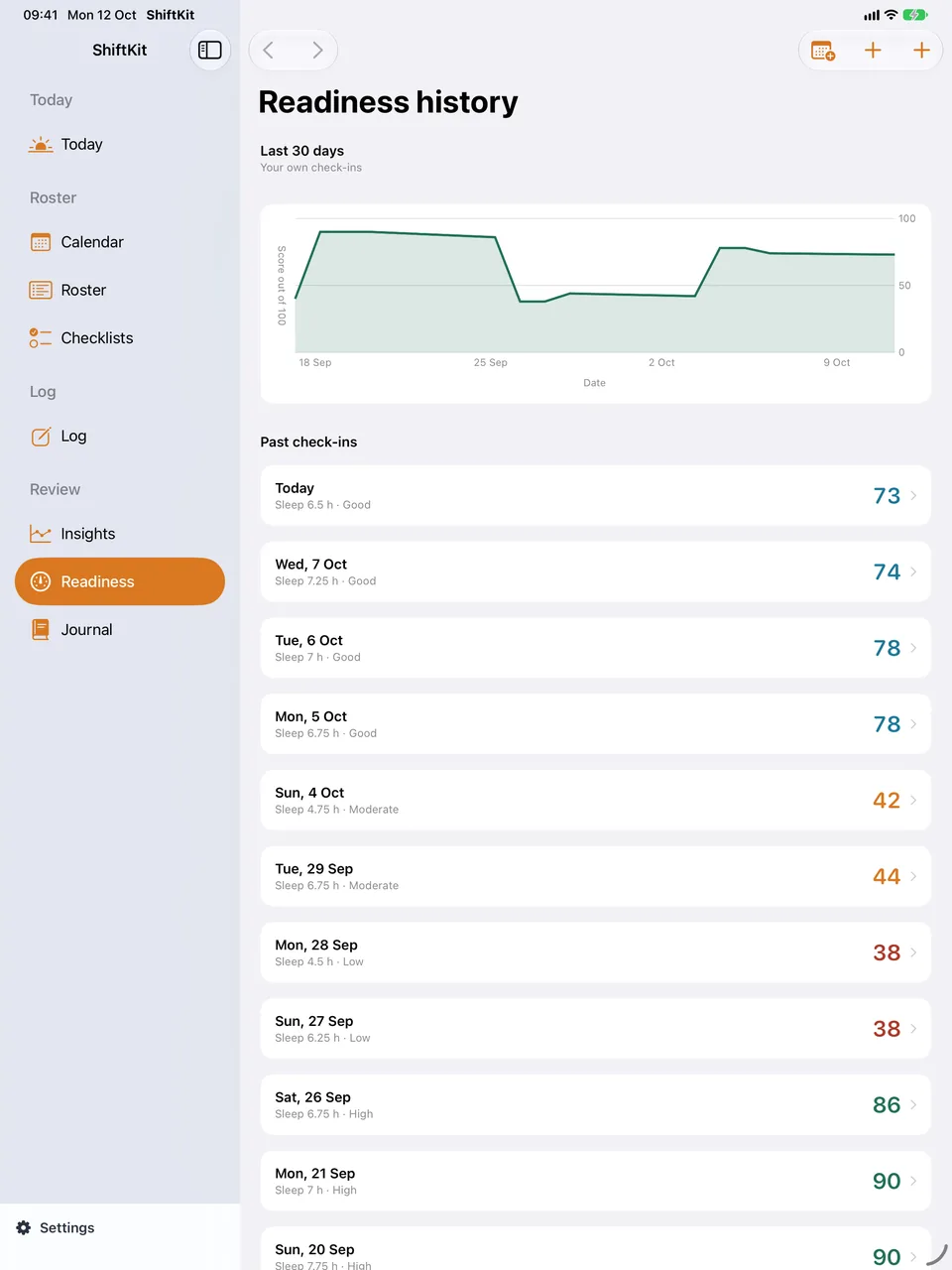
Task: Open the Roster section
Action: (120, 290)
